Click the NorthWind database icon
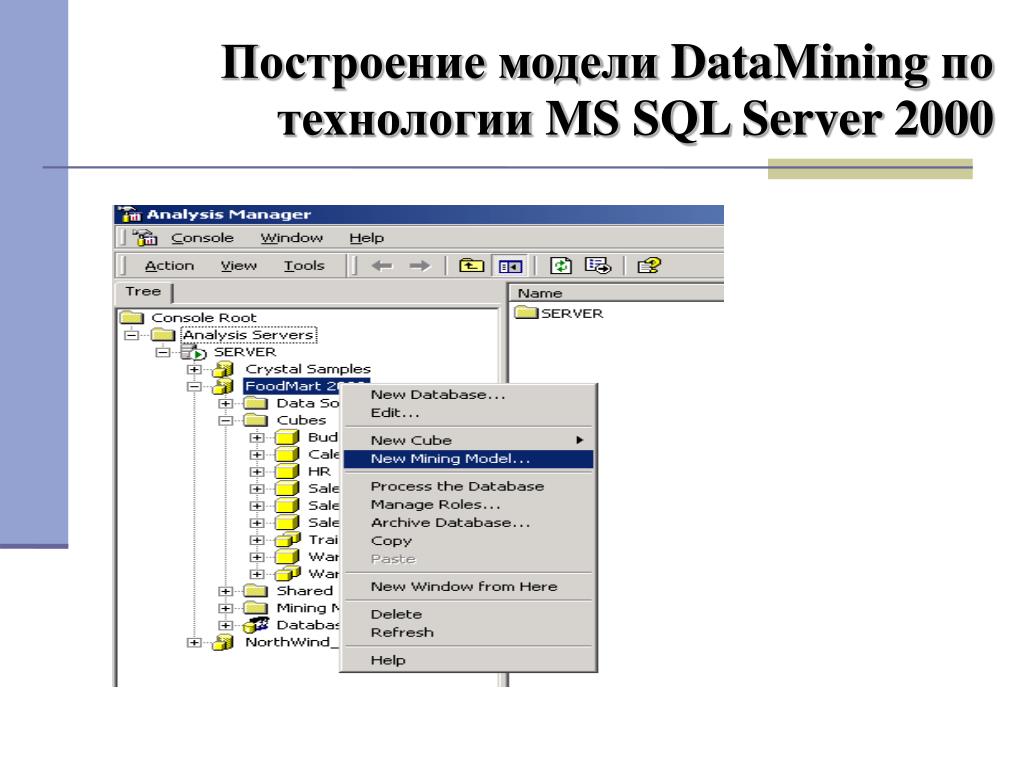Image resolution: width=1024 pixels, height=768 pixels. click(223, 643)
